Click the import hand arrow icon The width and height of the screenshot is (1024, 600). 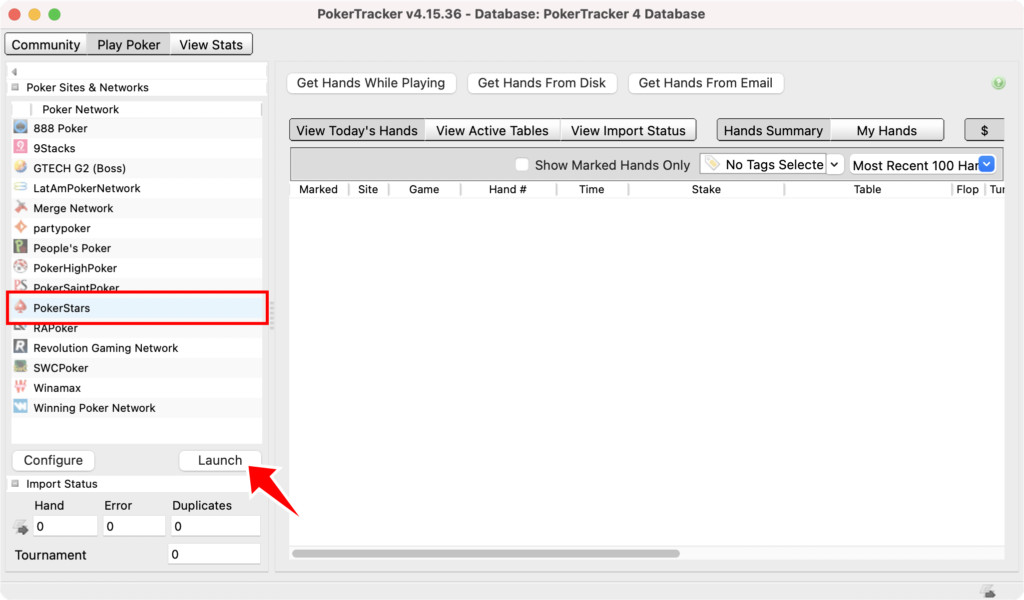point(21,527)
